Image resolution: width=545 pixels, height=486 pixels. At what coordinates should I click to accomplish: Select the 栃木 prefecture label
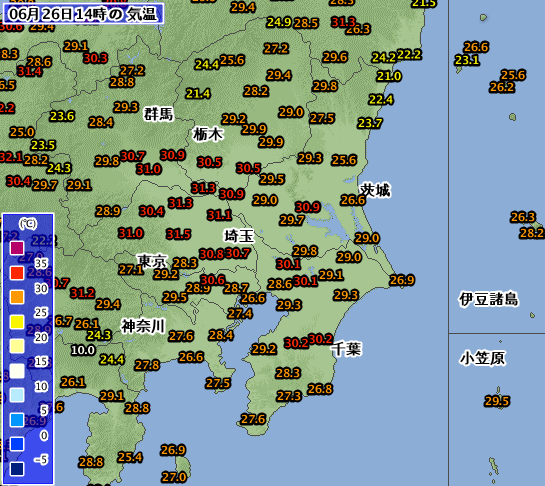click(x=208, y=134)
